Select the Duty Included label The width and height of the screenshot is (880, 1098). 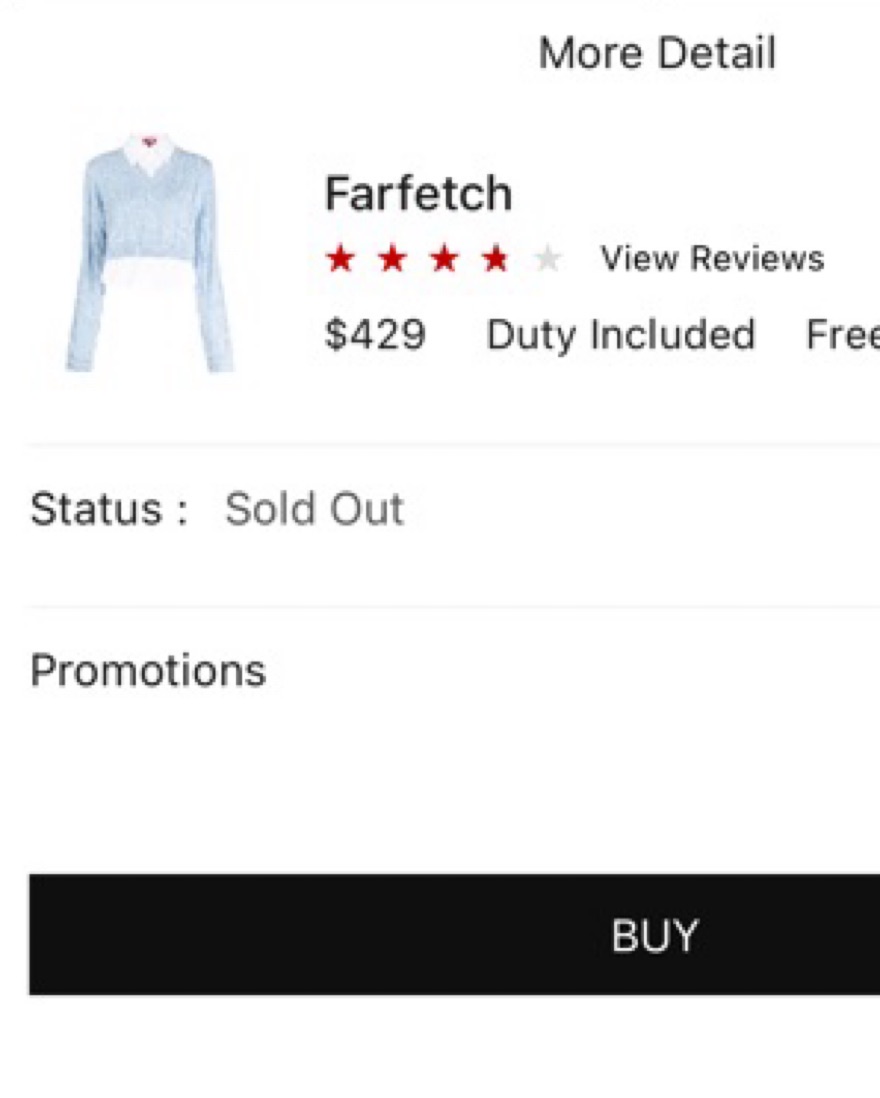(620, 334)
